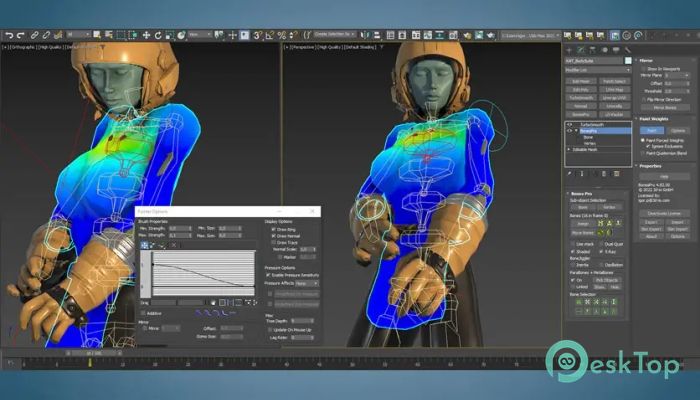The image size is (700, 400).
Task: Switch to the Hierarchy command panel tab
Action: click(x=592, y=50)
